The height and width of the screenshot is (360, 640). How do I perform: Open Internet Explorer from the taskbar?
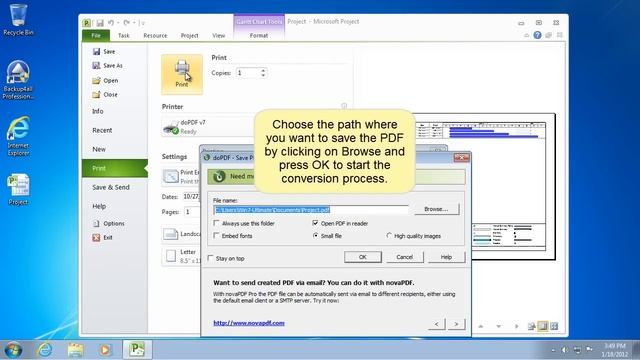(x=44, y=350)
